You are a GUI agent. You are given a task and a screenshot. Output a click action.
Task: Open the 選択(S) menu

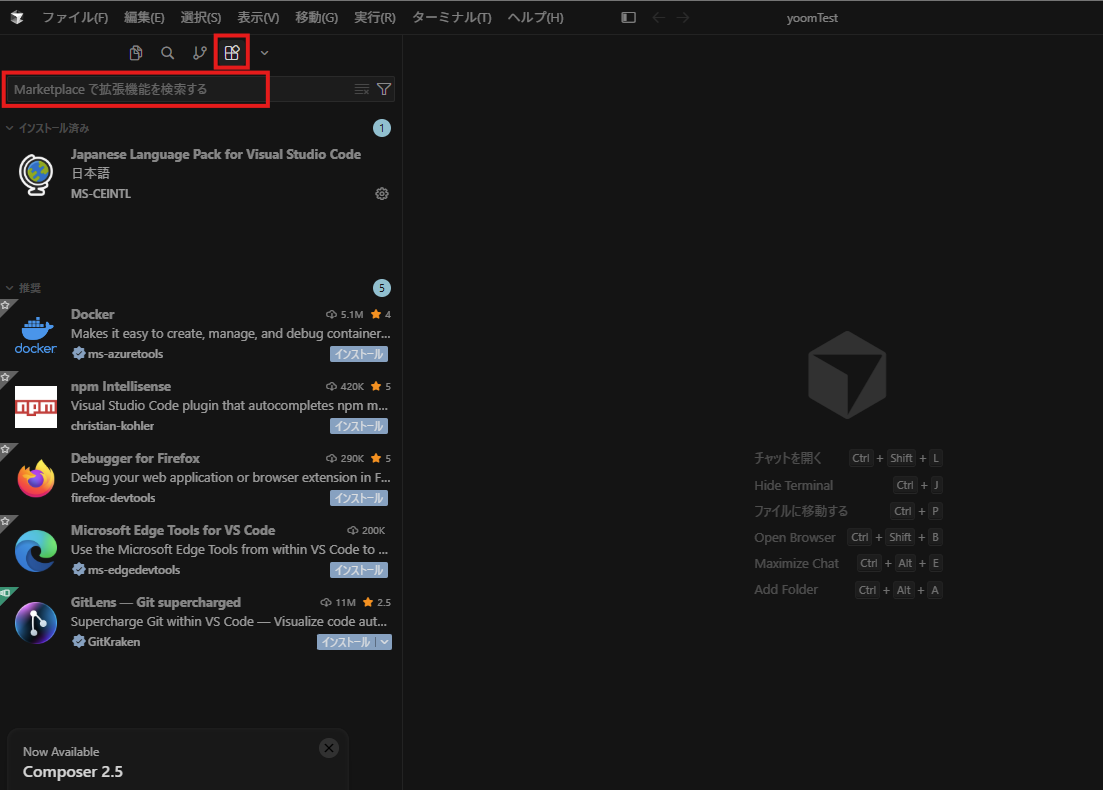(200, 18)
